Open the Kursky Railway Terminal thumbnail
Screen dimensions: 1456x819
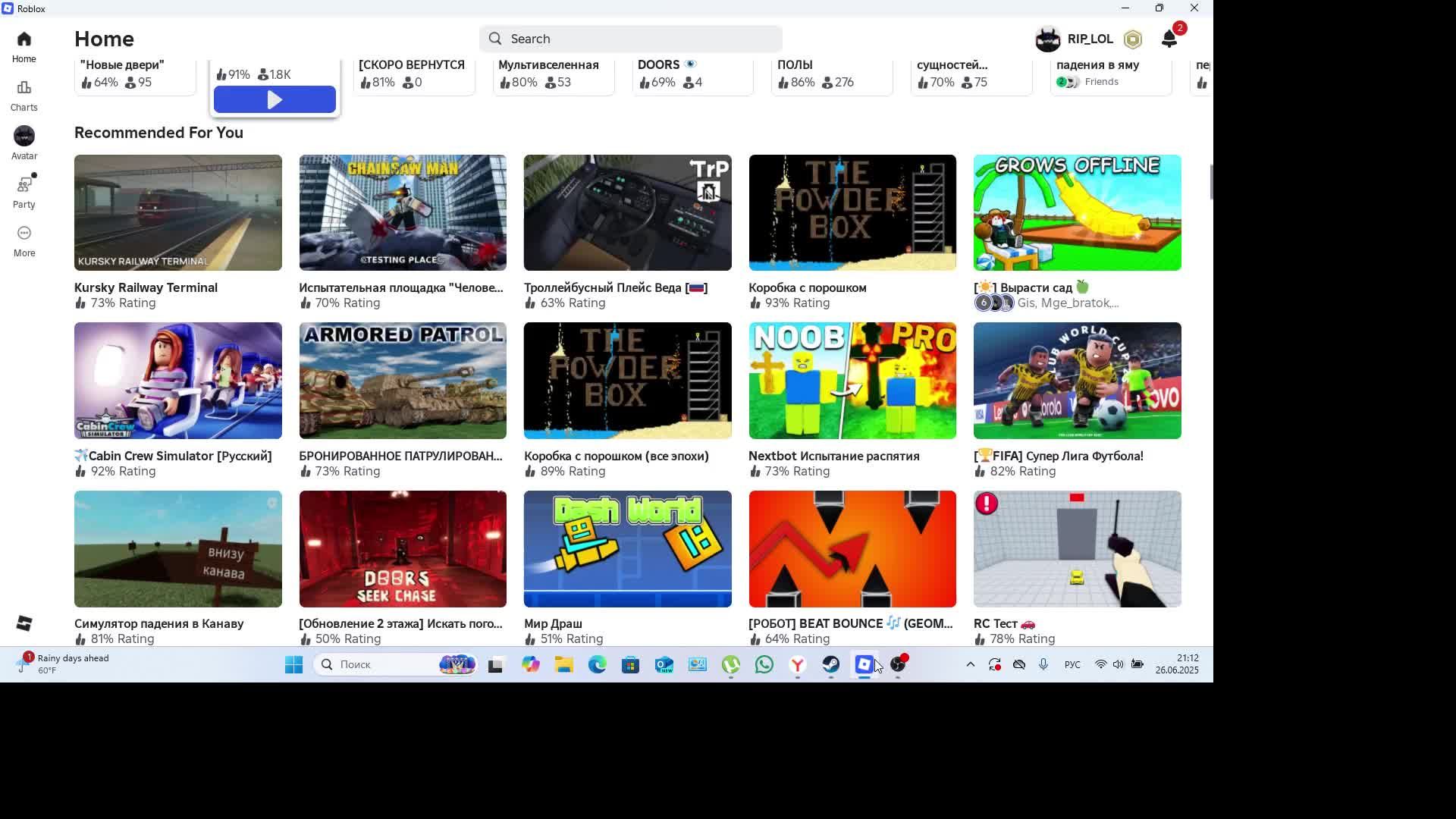point(177,213)
